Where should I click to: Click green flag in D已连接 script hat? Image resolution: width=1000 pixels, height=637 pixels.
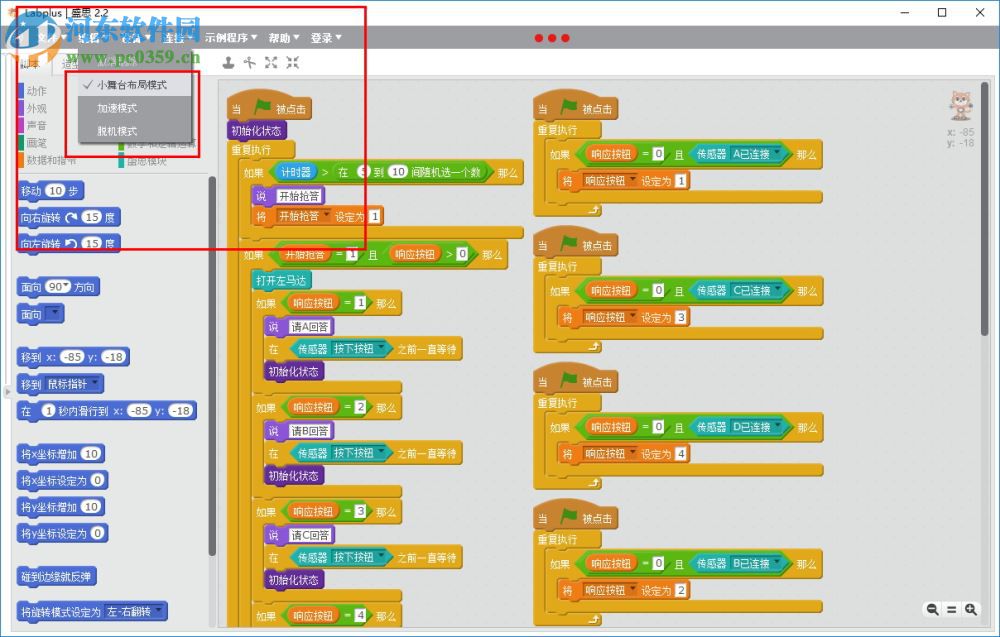point(568,380)
